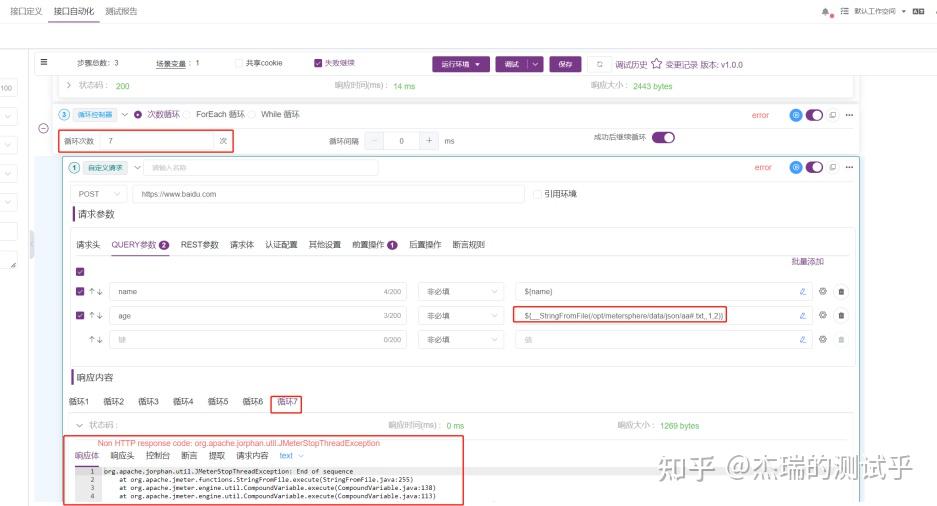937x506 pixels.
Task: Delete the name parameter row
Action: pyautogui.click(x=841, y=292)
